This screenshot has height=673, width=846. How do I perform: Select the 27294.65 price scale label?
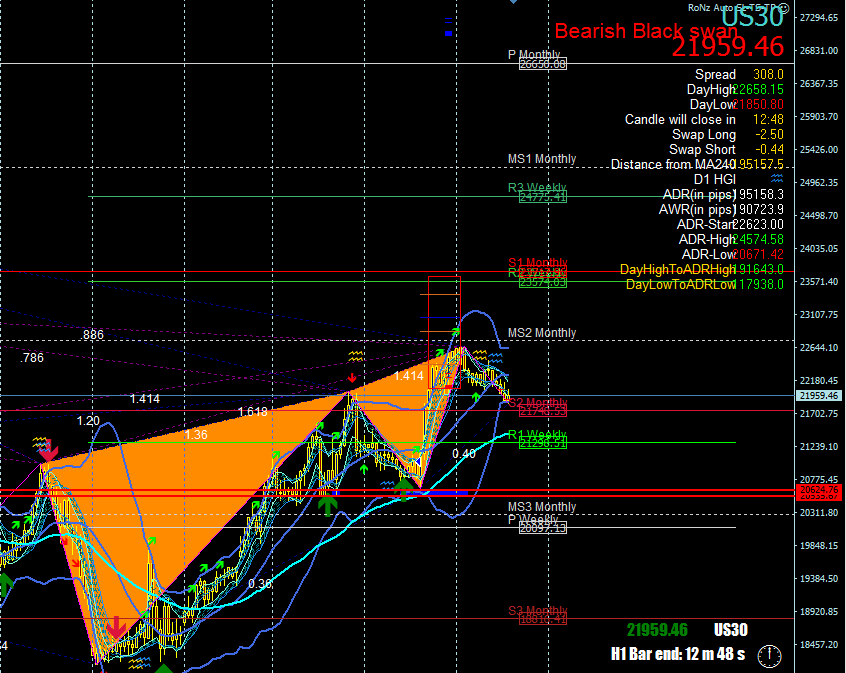tap(818, 18)
